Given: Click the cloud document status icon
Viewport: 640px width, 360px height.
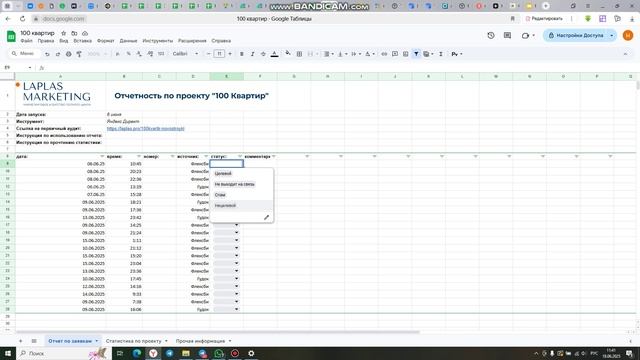Looking at the screenshot, I should coord(84,33).
